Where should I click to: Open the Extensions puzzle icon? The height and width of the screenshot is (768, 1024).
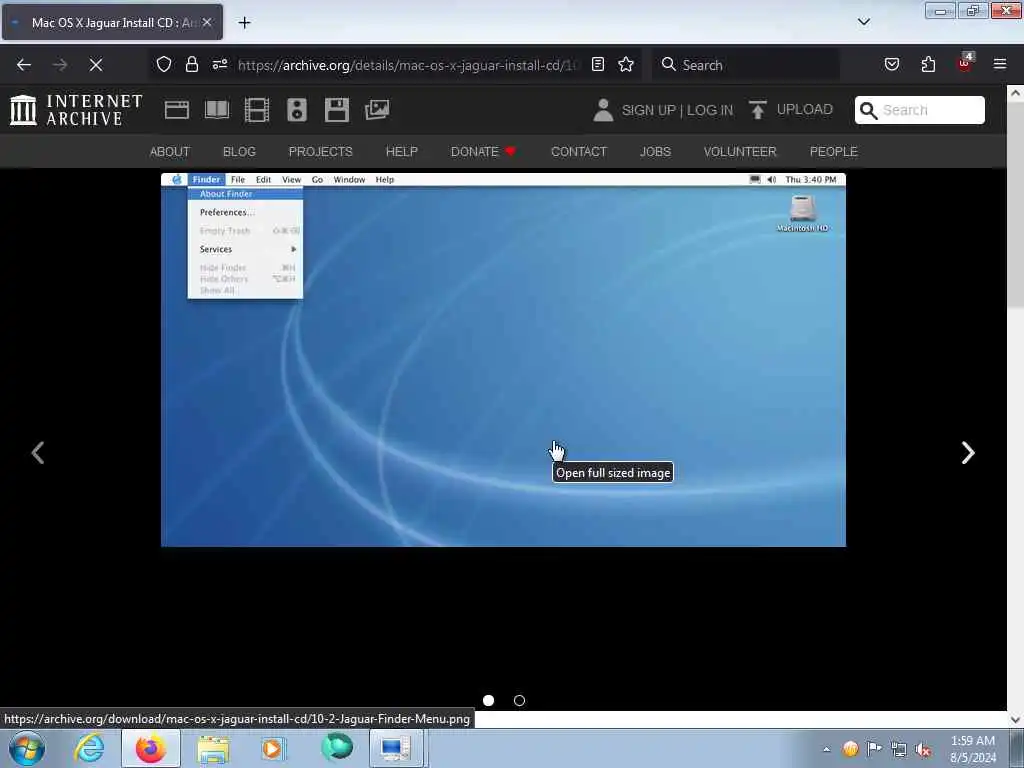click(928, 64)
